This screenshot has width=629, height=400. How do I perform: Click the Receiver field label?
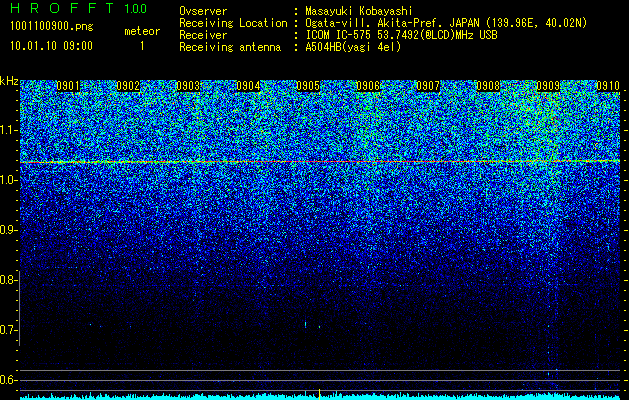tap(203, 35)
